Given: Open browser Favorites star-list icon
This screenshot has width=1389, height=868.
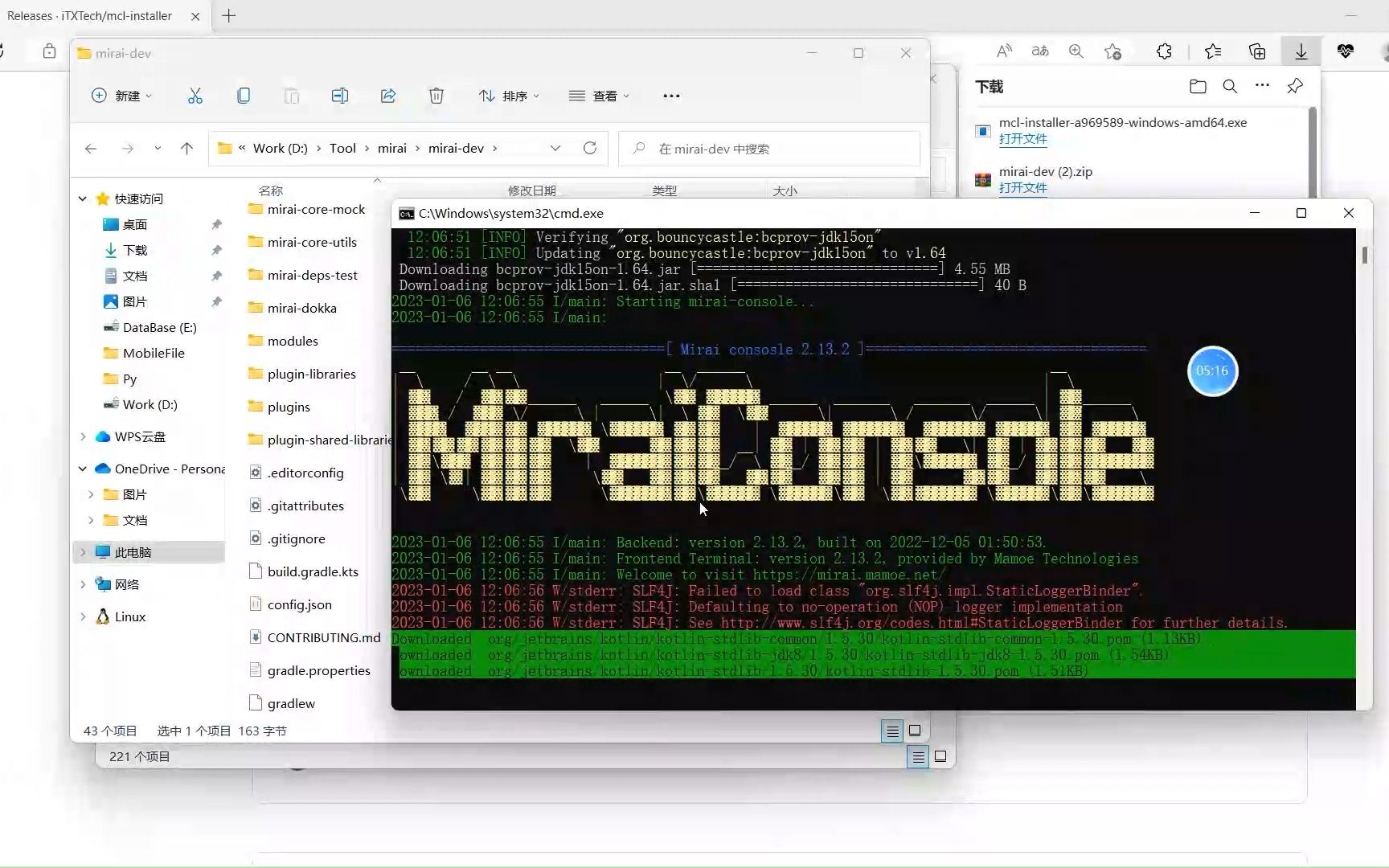Looking at the screenshot, I should (x=1213, y=51).
